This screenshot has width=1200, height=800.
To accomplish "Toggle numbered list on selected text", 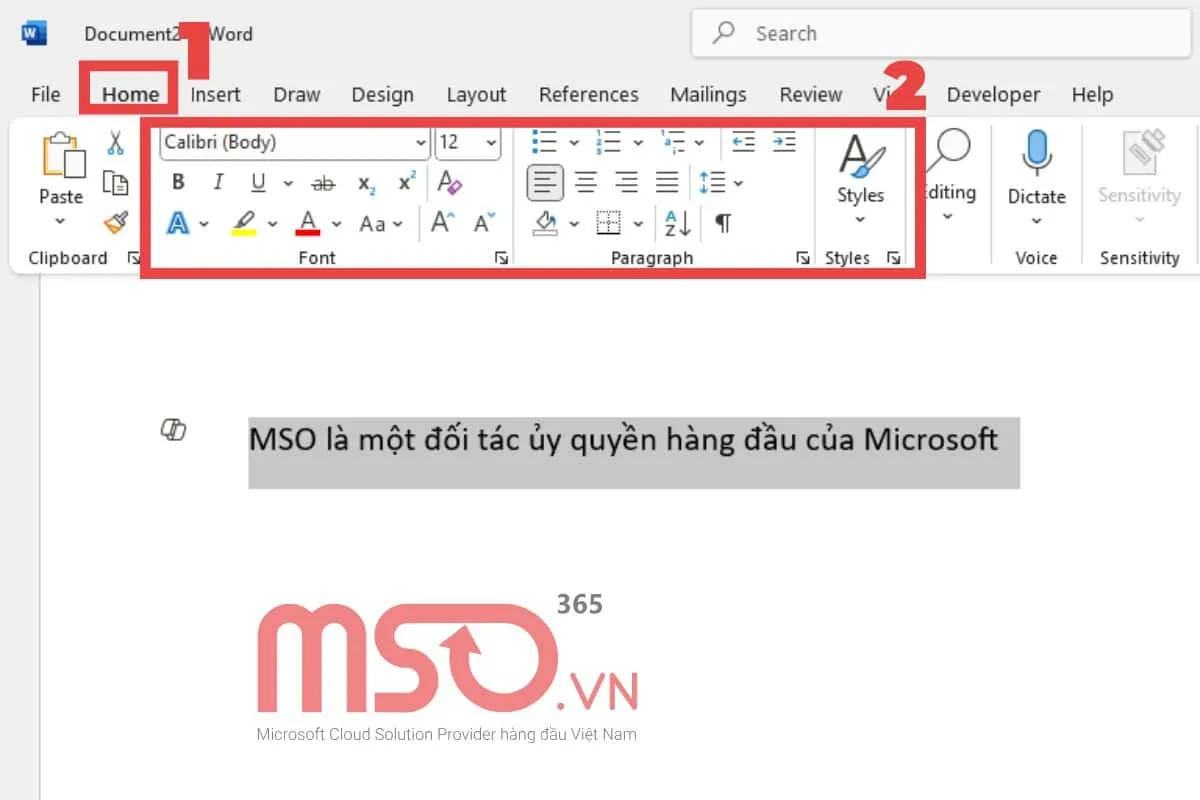I will click(x=609, y=141).
